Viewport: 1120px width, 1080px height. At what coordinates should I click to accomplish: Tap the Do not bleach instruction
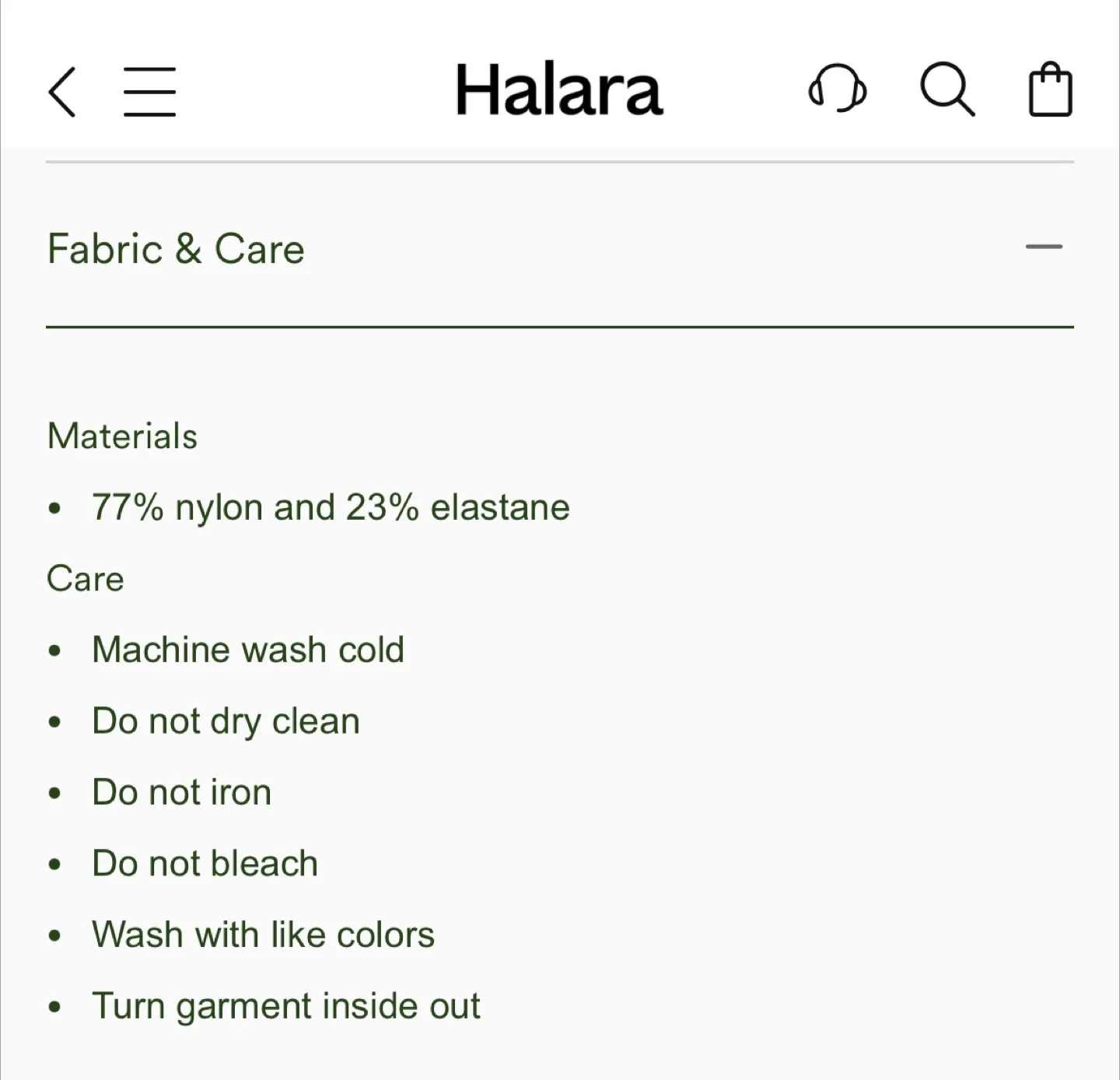point(205,863)
